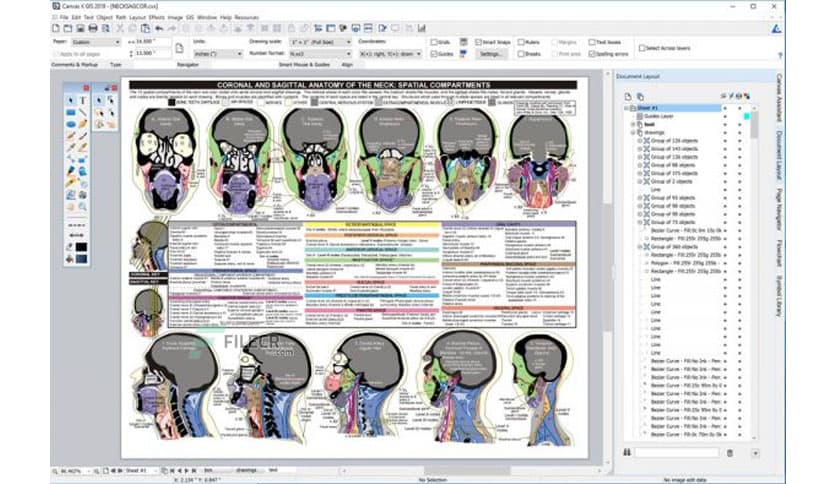
Task: Click the Open file toolbar icon
Action: 68,28
